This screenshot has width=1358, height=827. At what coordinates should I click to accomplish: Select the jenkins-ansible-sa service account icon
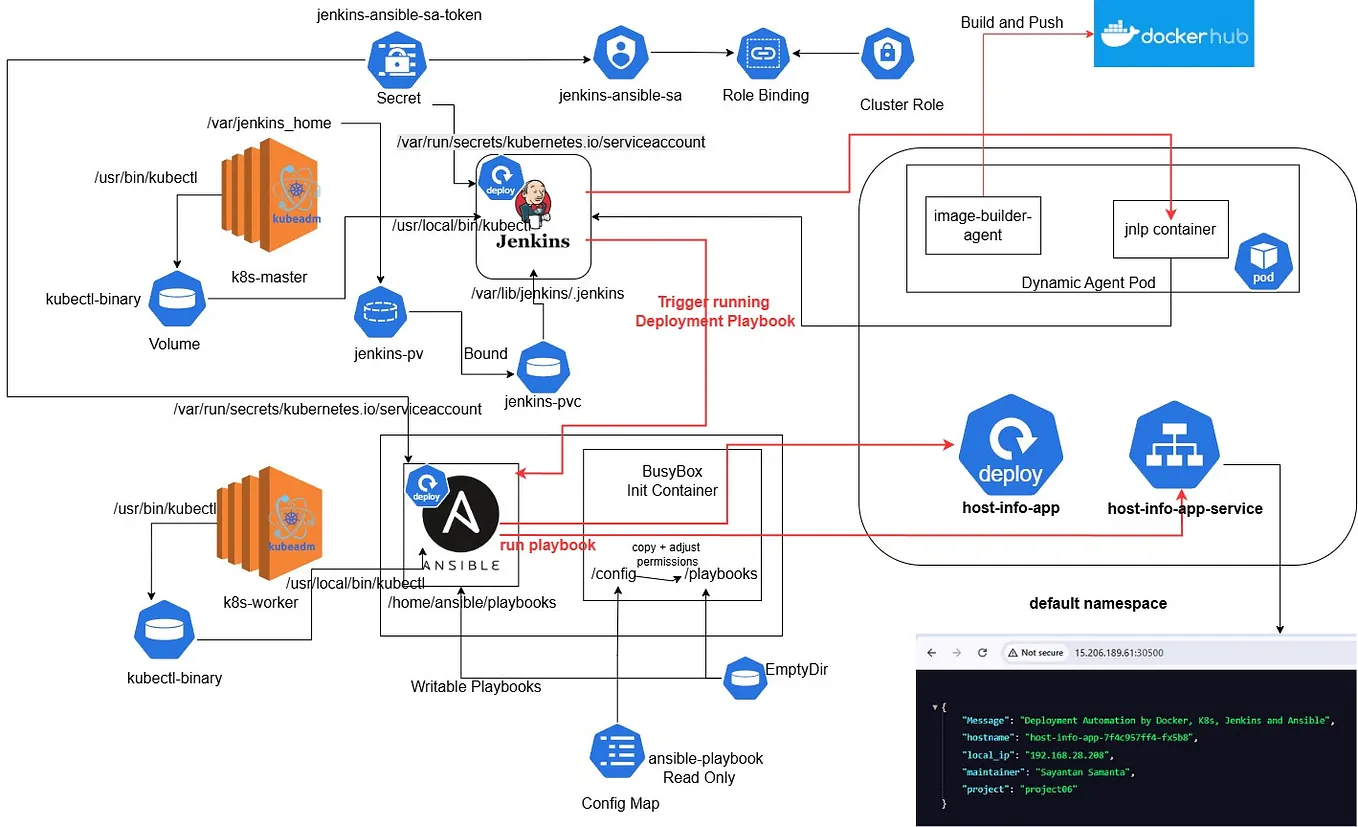(x=620, y=52)
